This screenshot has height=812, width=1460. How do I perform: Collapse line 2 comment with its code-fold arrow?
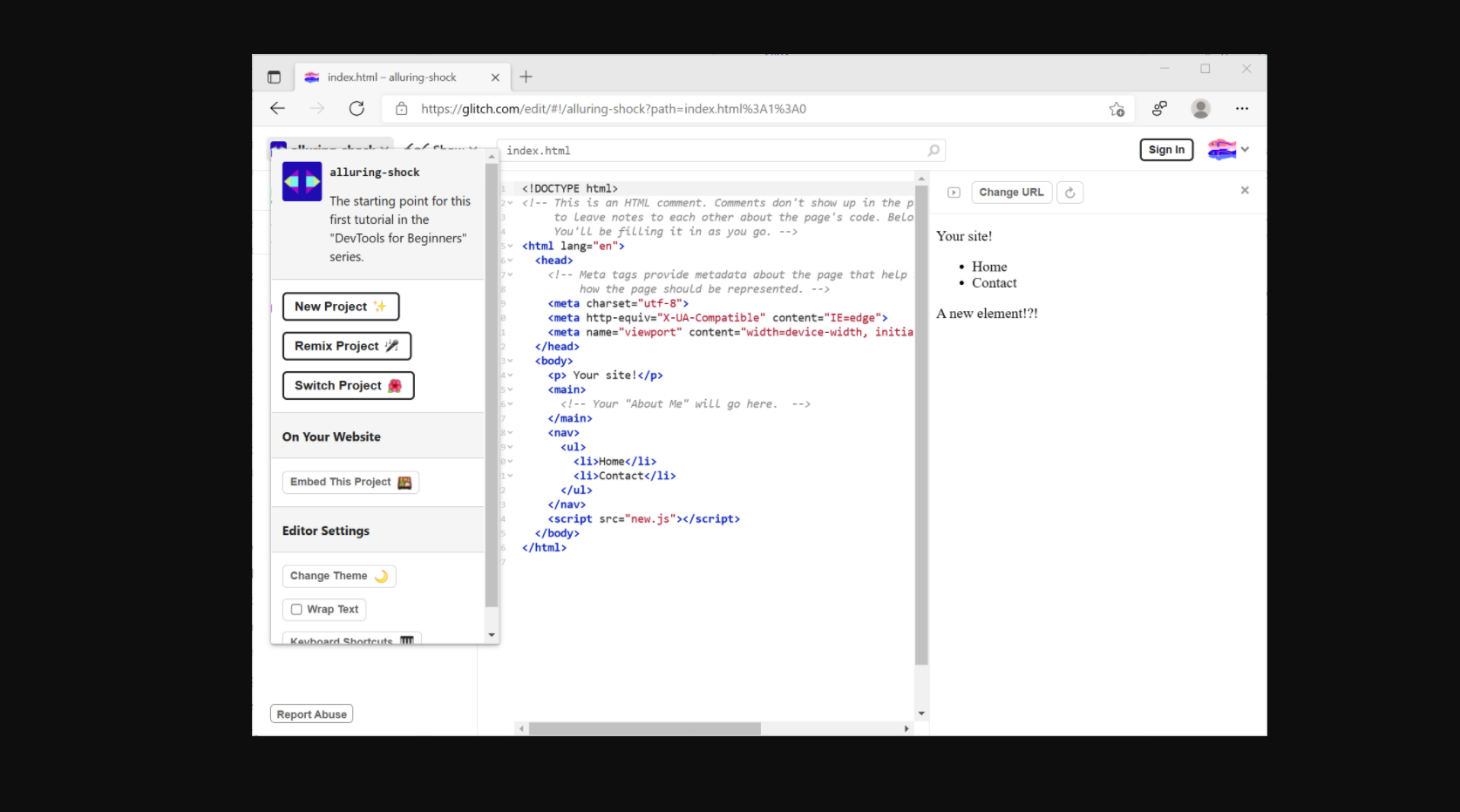[x=510, y=201]
